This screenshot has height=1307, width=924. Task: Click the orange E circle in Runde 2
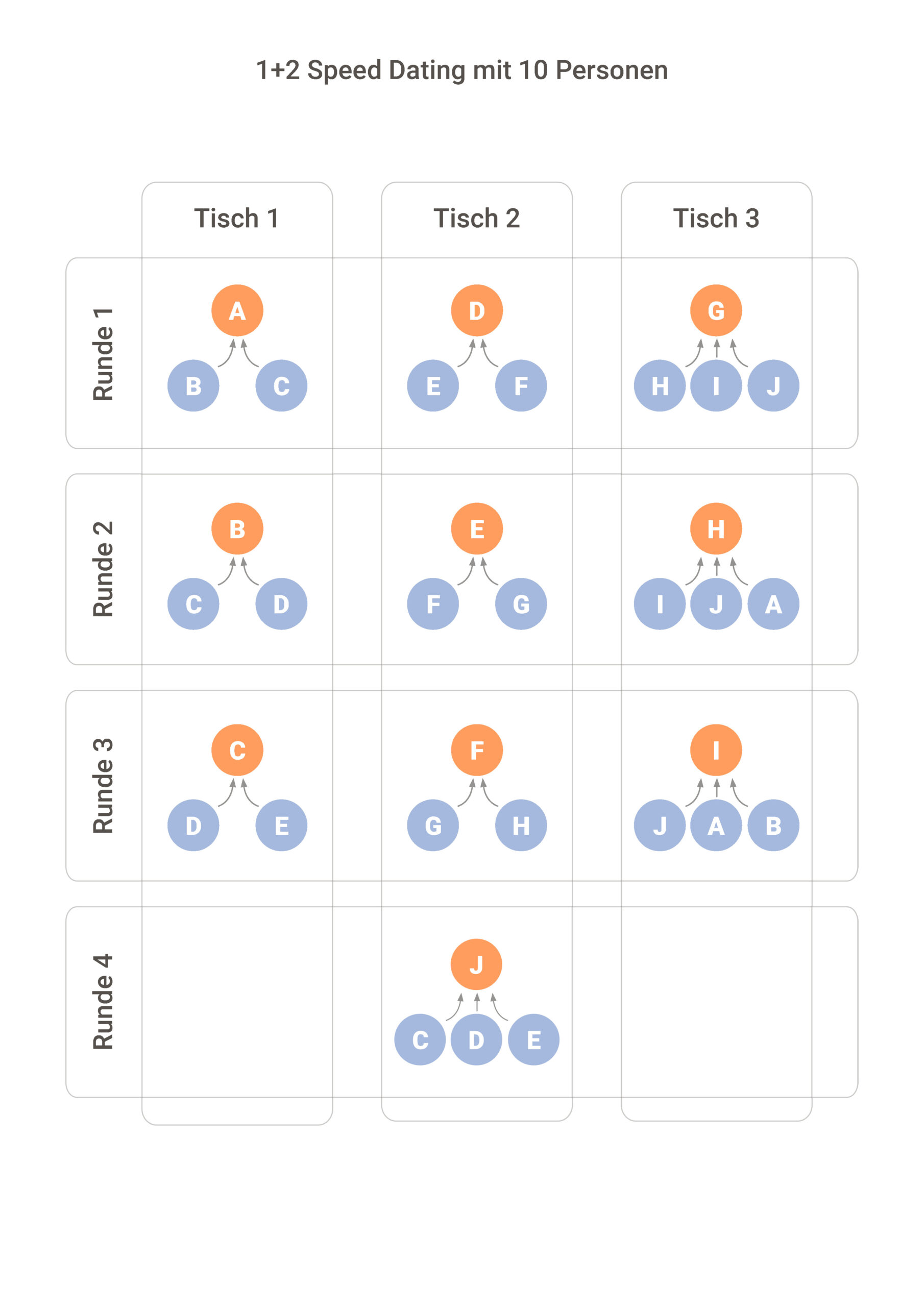coord(476,528)
